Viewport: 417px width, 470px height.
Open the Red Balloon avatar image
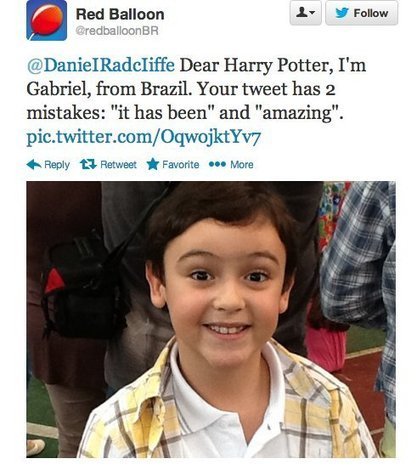click(46, 20)
